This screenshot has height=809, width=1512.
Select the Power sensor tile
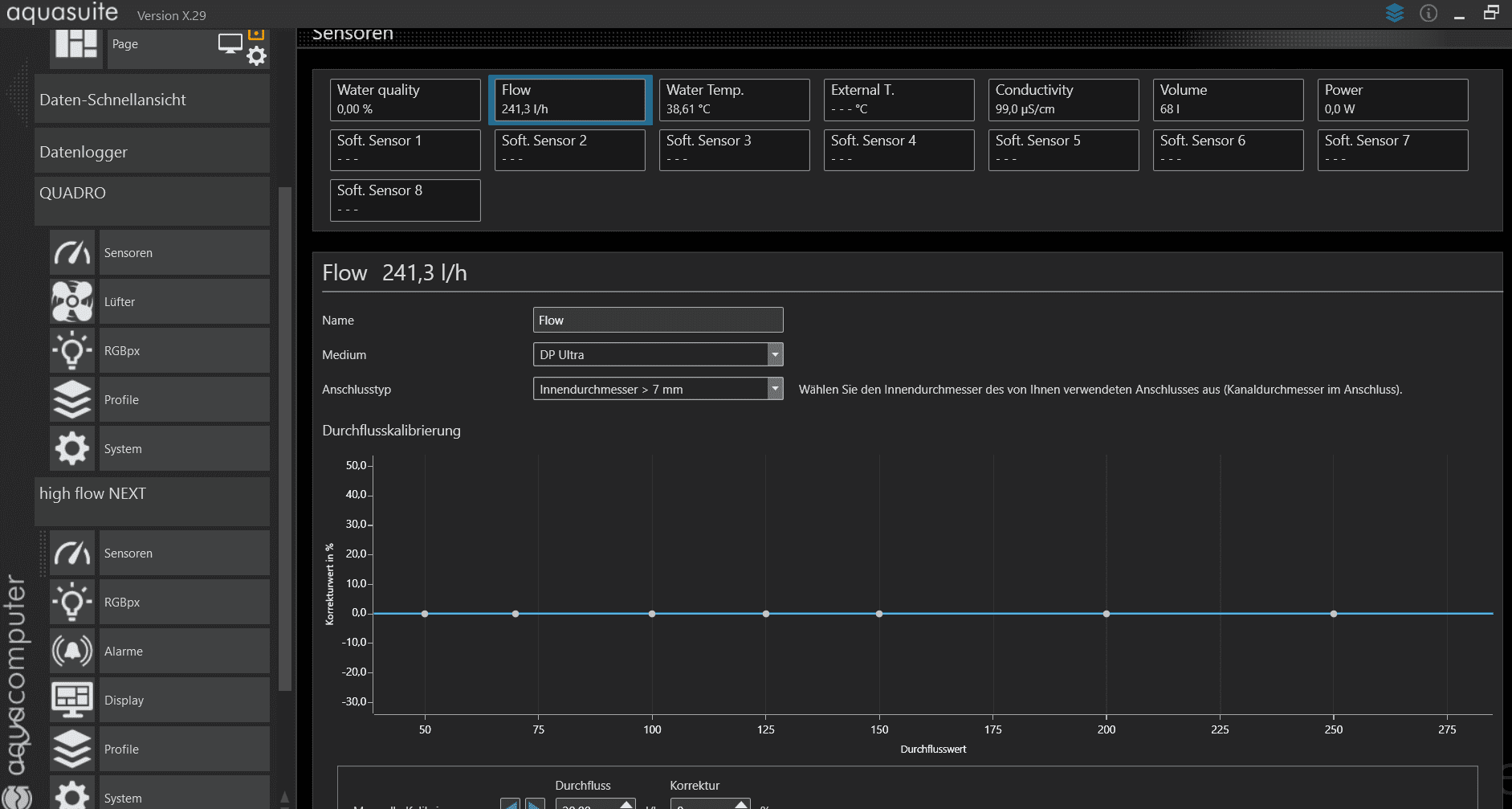[x=1393, y=100]
